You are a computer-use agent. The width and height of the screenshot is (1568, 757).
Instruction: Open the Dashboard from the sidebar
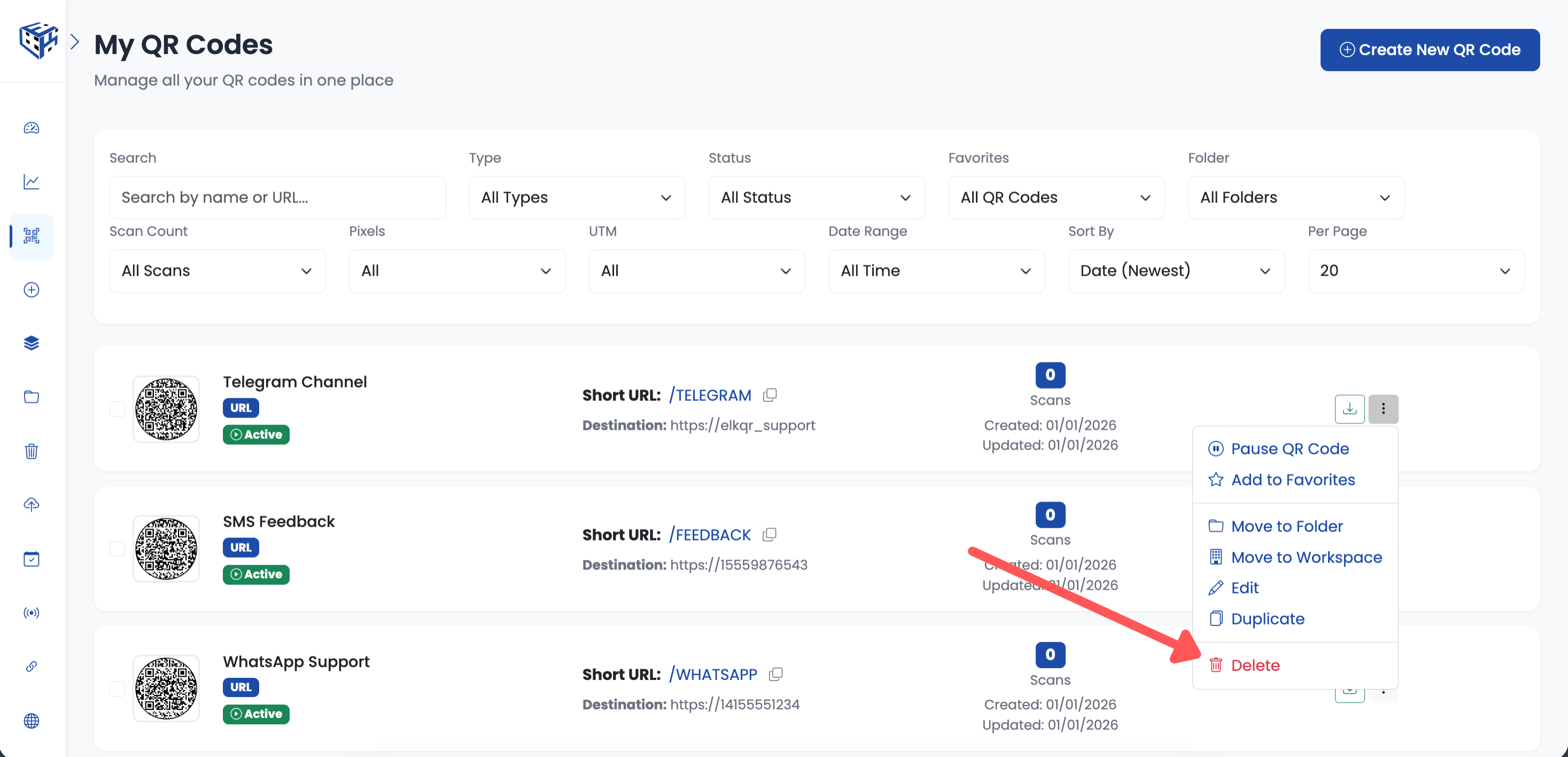click(31, 128)
